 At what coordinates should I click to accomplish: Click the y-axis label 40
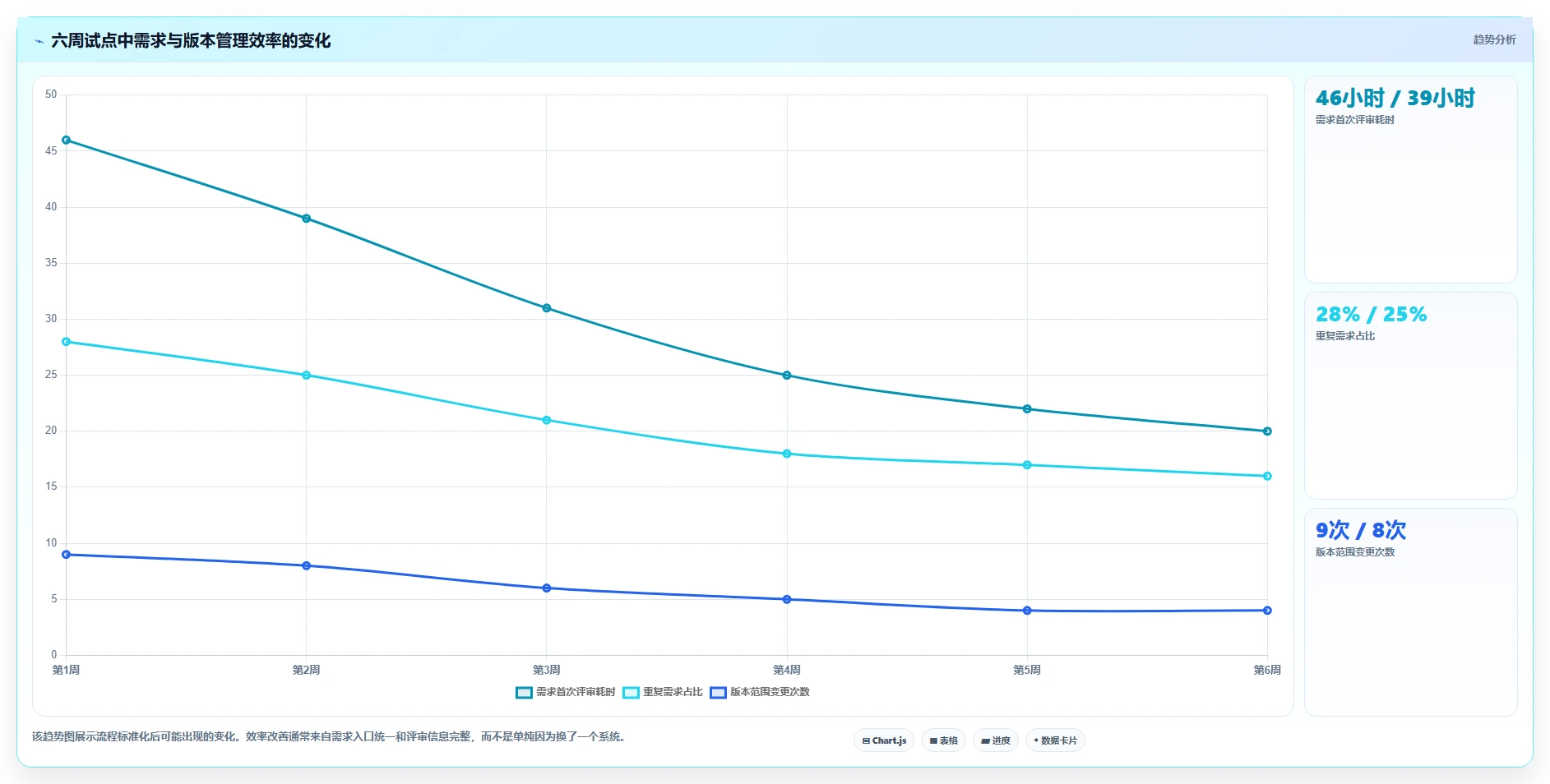(51, 206)
